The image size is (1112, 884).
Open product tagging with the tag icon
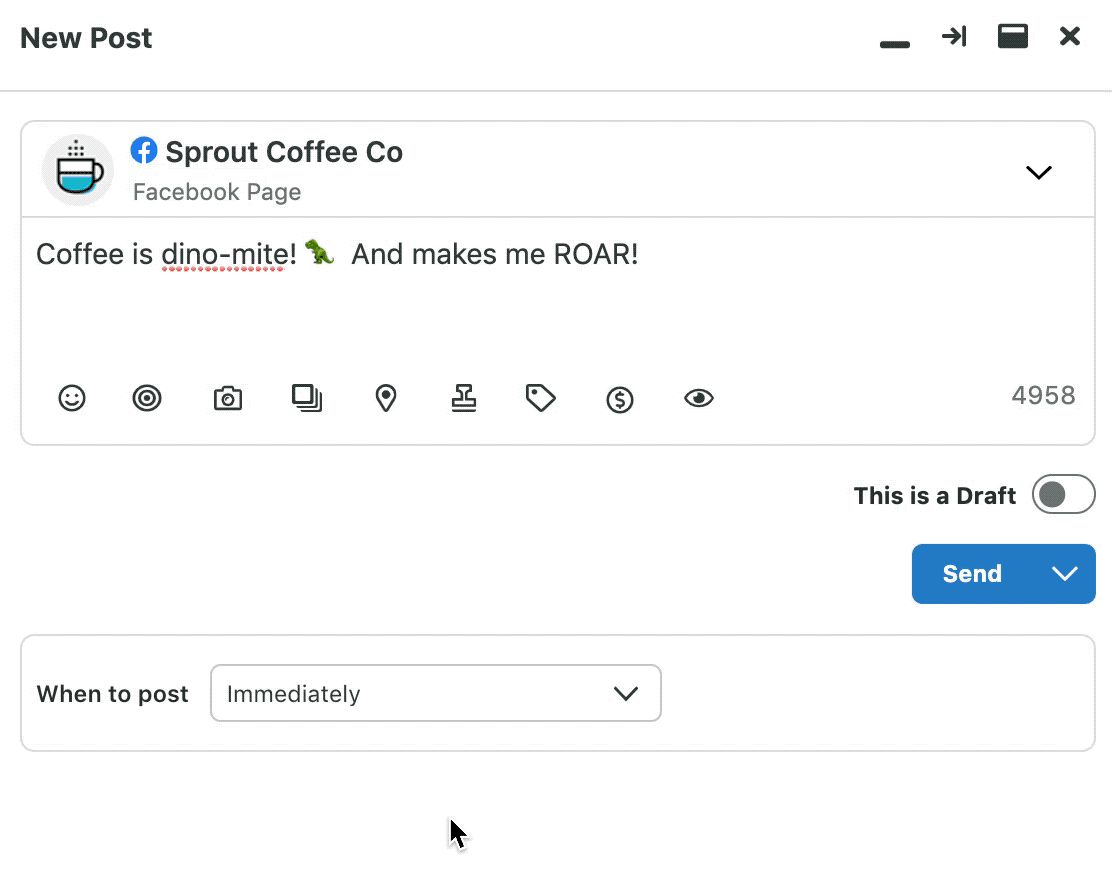tap(540, 398)
